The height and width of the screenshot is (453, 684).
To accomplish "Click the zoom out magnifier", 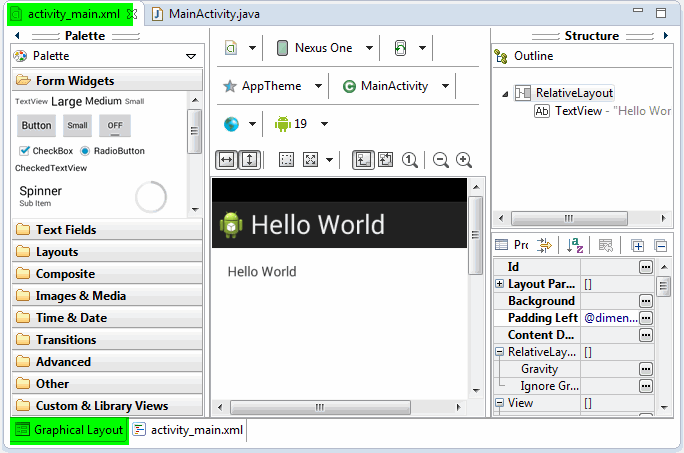I will point(441,160).
